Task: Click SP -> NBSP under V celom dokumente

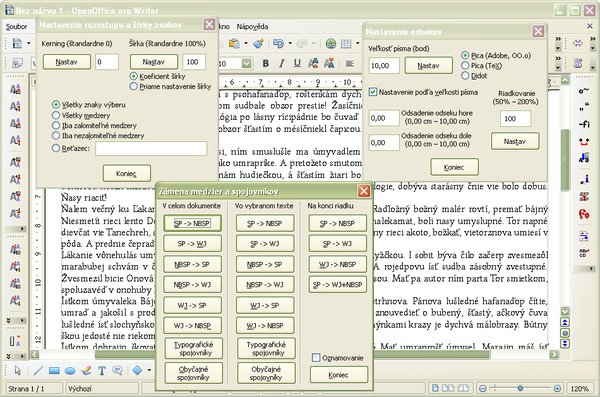Action: coord(192,223)
